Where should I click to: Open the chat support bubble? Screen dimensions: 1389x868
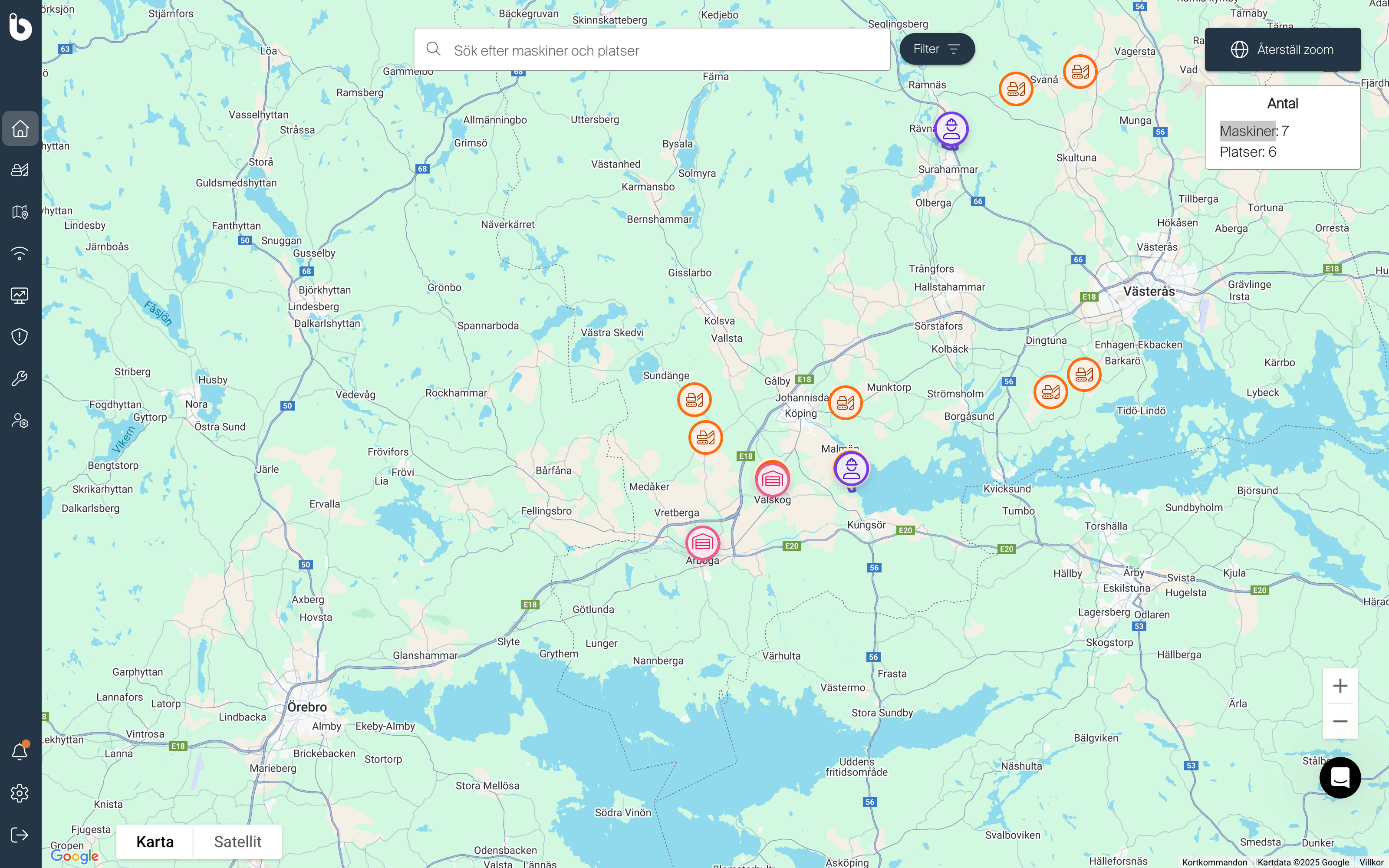click(1340, 778)
